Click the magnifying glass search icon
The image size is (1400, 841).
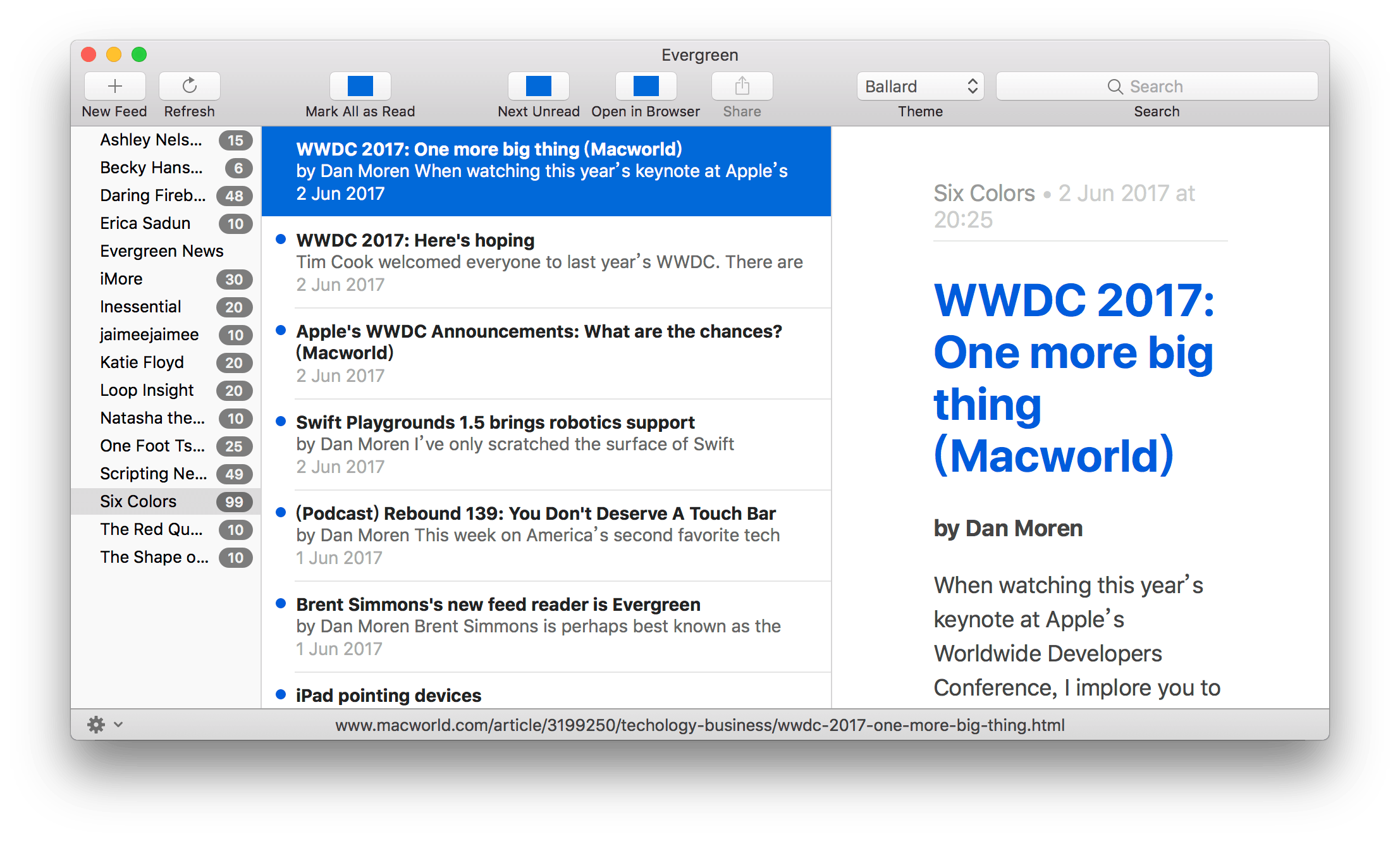(1115, 87)
